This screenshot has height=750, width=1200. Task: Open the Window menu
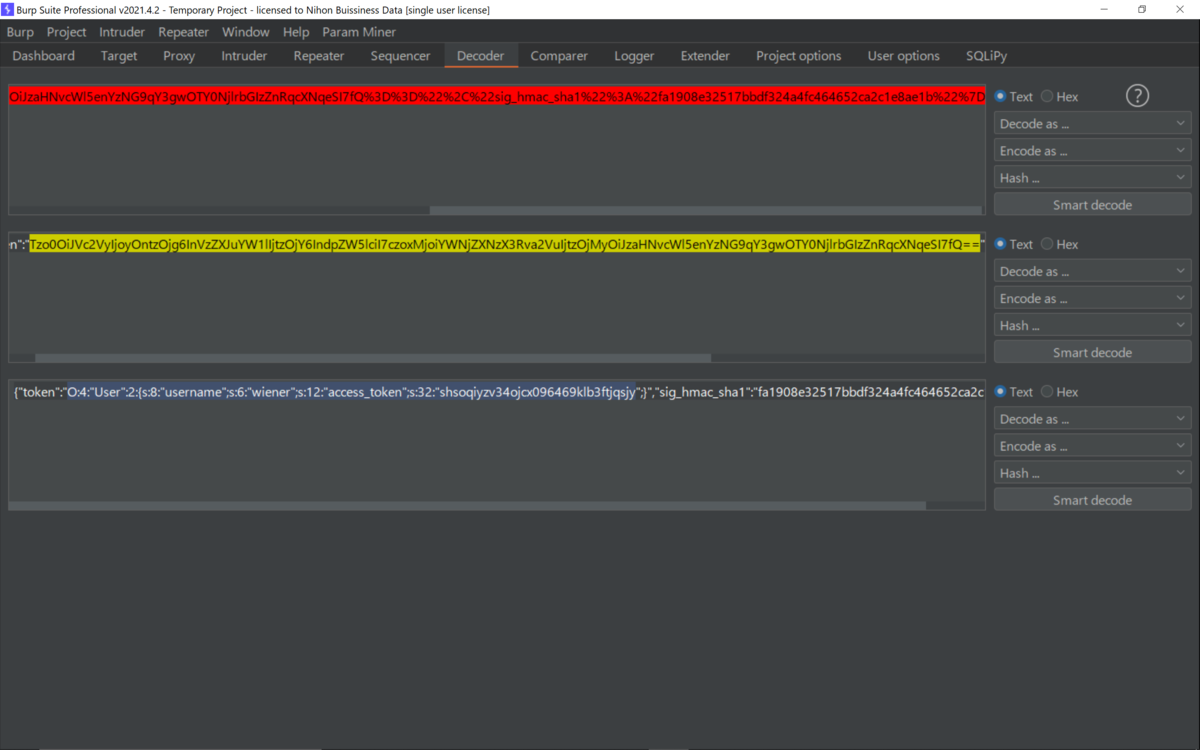(x=246, y=32)
